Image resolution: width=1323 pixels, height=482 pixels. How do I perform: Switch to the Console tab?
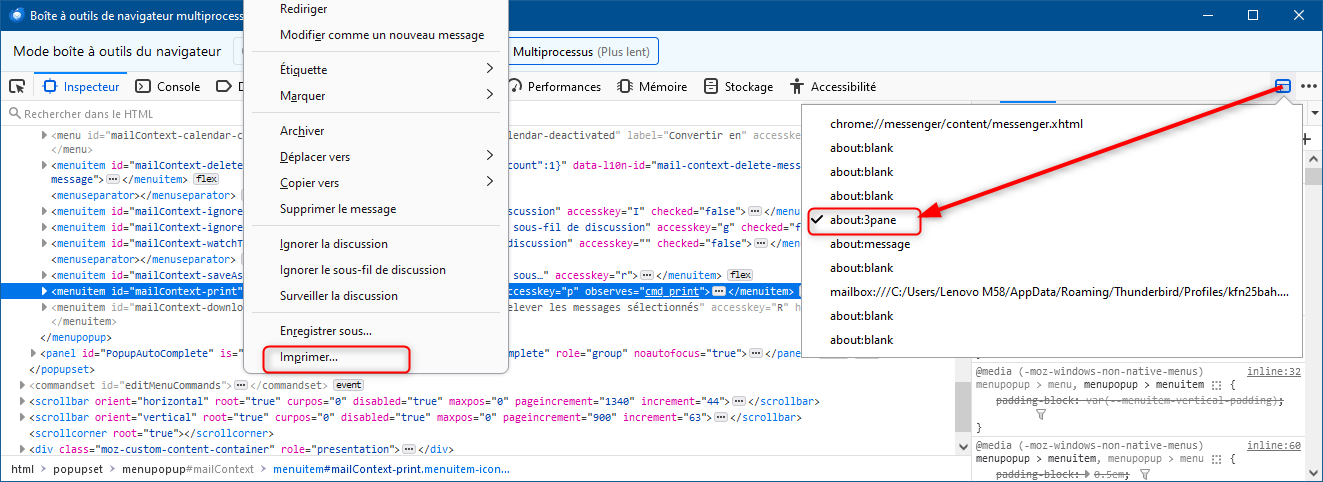(168, 87)
